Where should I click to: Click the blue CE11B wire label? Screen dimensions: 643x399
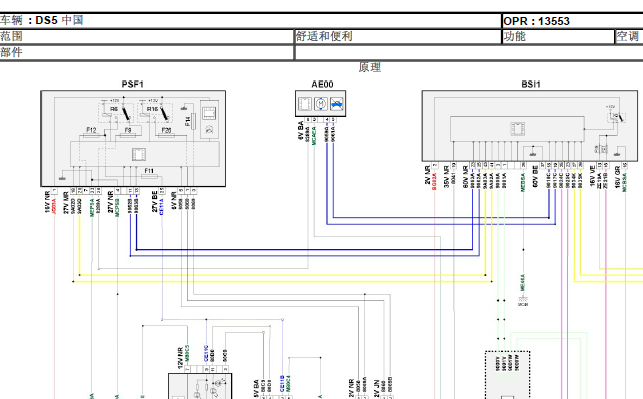pos(282,383)
